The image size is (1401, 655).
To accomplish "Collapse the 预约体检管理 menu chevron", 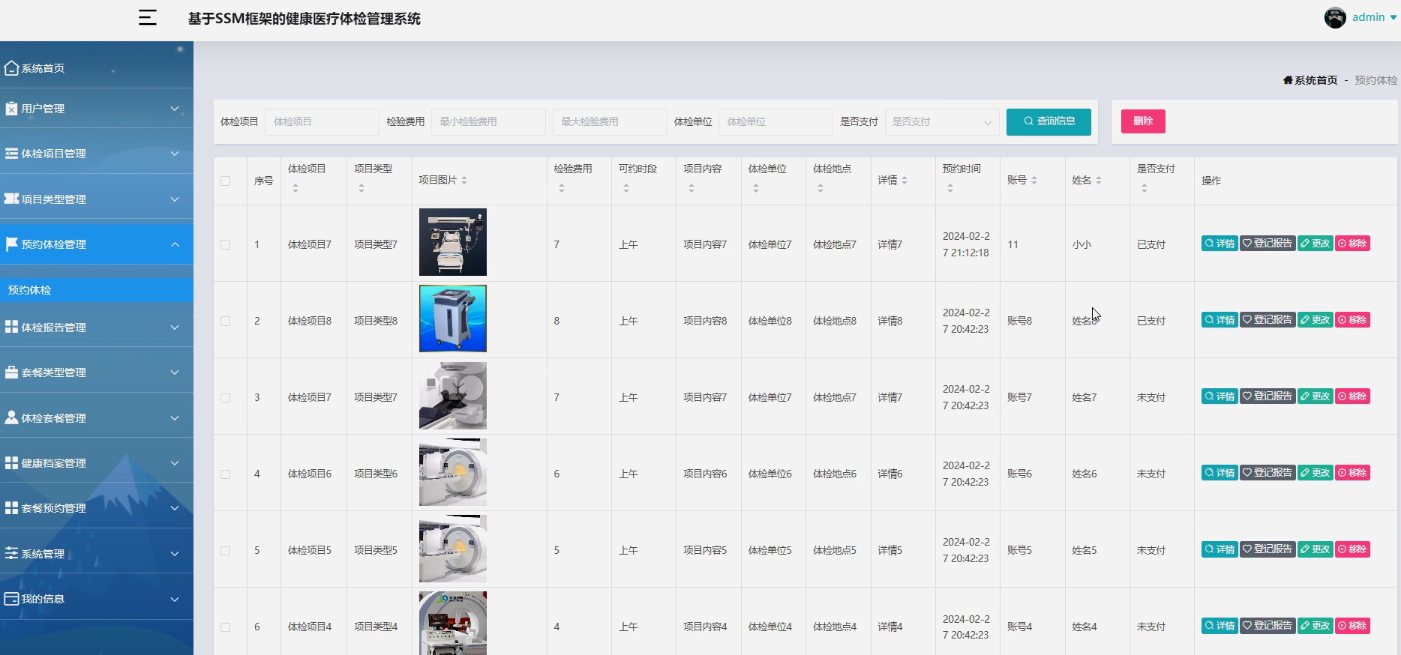I will [174, 244].
